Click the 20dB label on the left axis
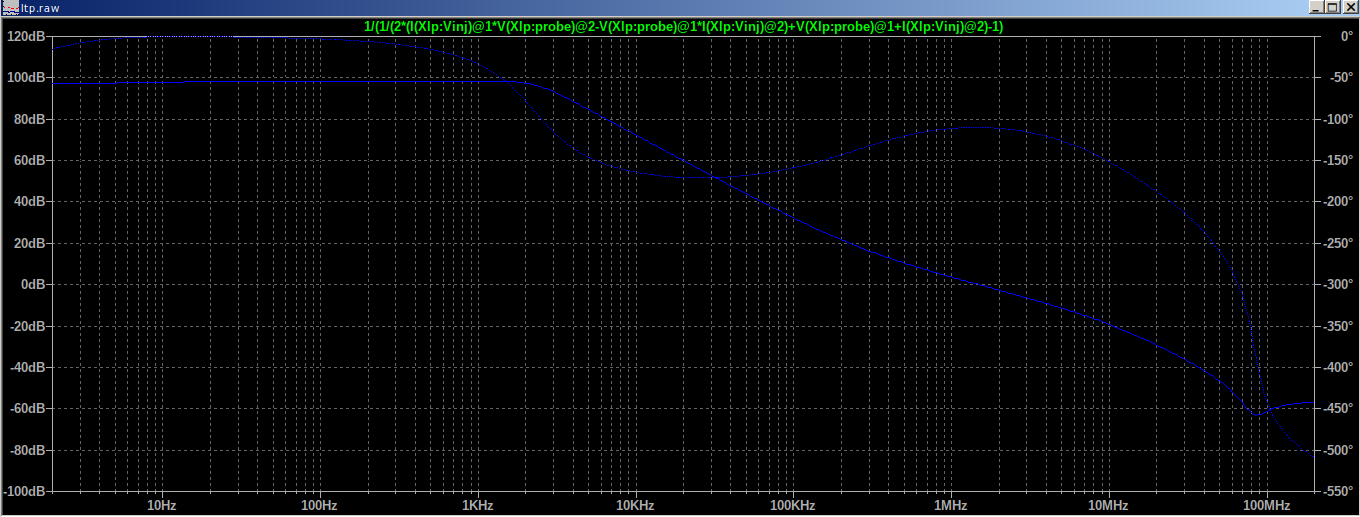Viewport: 1360px width, 517px height. [29, 243]
